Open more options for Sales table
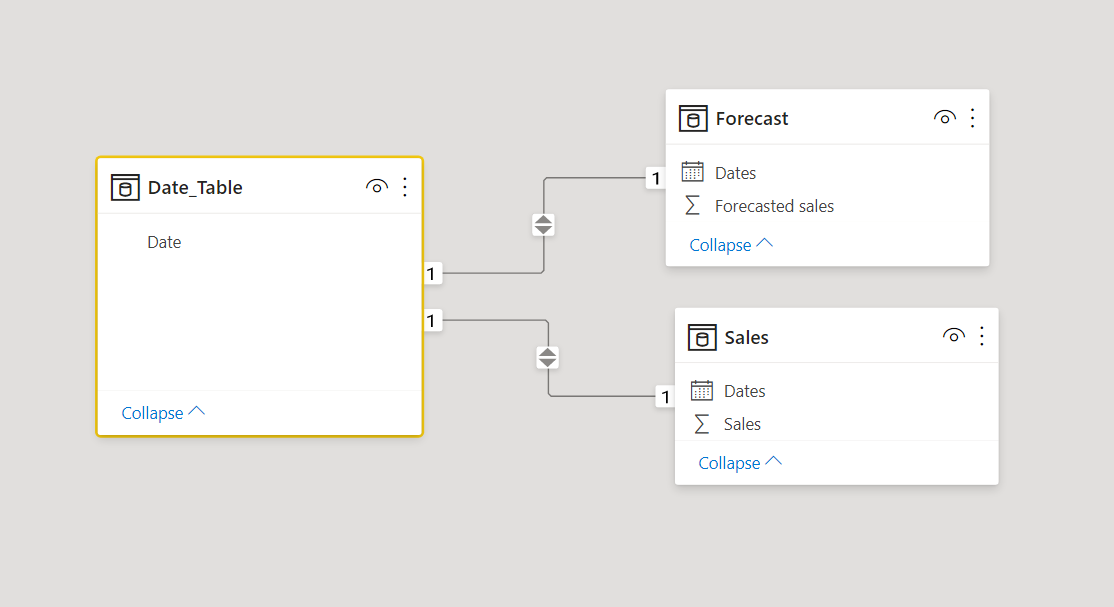 (982, 335)
